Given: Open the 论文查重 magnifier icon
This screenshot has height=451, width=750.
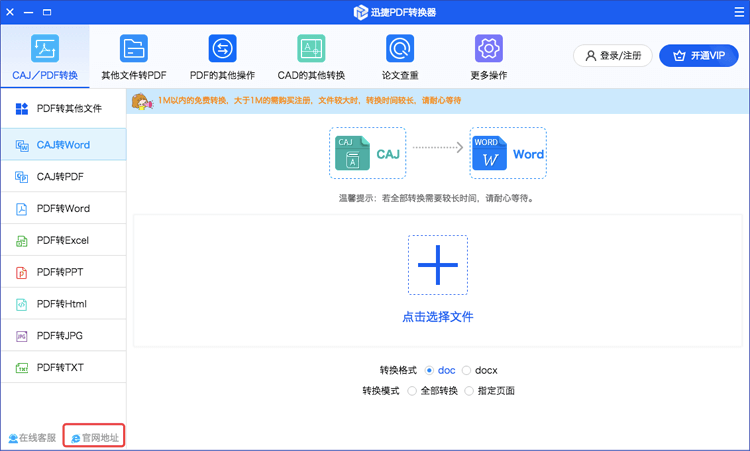Looking at the screenshot, I should pos(400,48).
